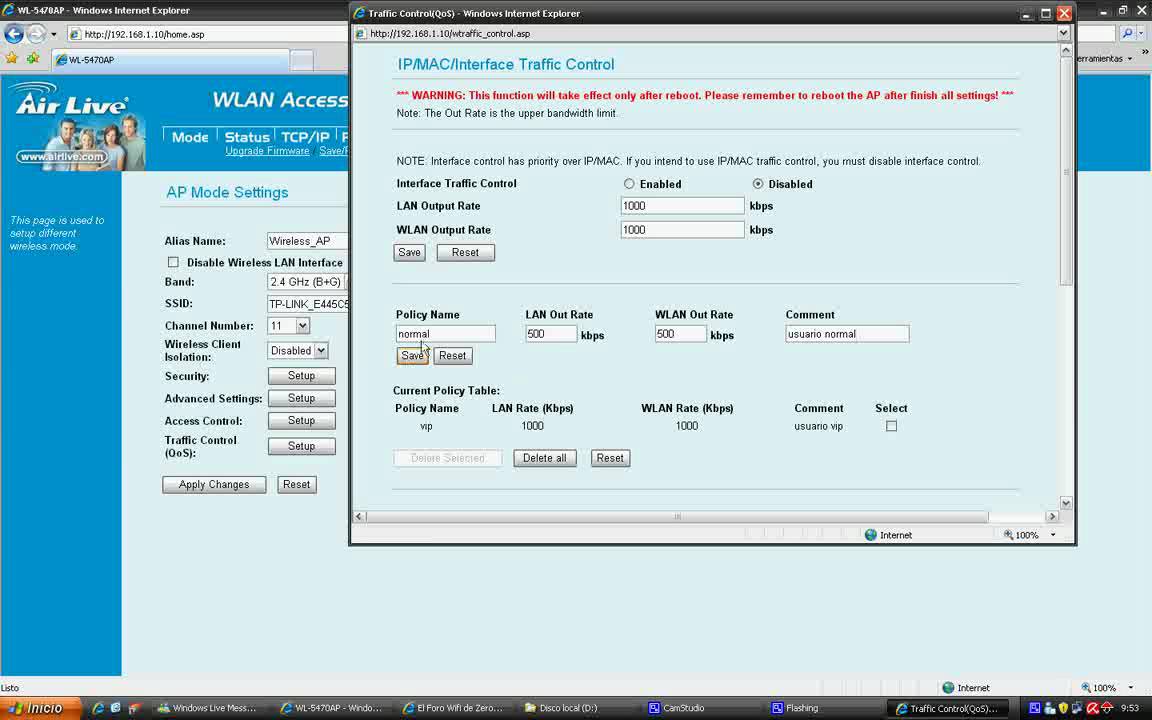The width and height of the screenshot is (1152, 720).
Task: Tick the Select checkbox for the vip policy
Action: point(891,426)
